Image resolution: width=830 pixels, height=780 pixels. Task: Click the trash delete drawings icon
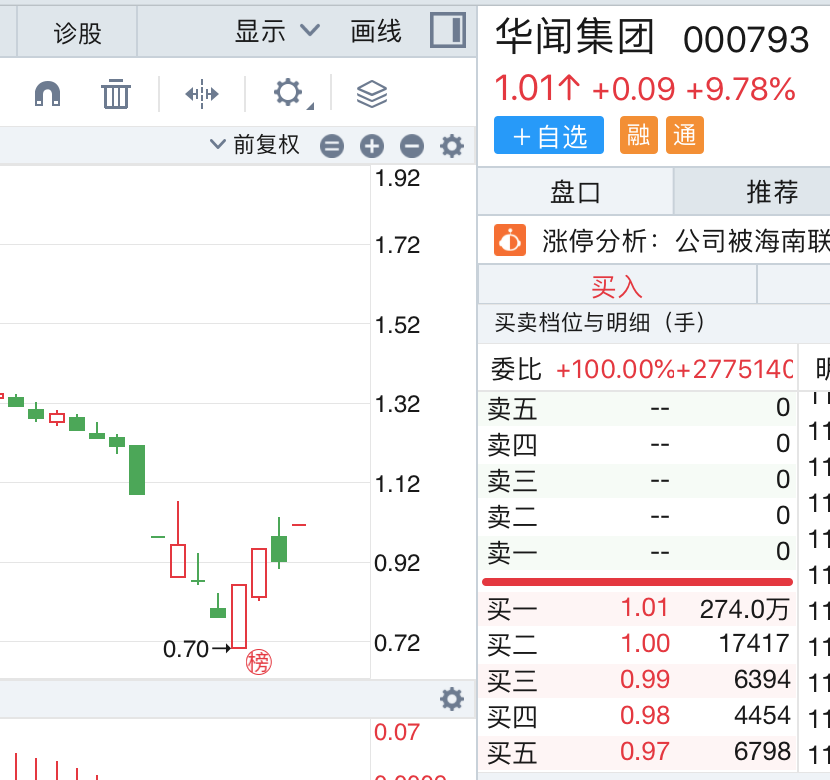click(116, 94)
